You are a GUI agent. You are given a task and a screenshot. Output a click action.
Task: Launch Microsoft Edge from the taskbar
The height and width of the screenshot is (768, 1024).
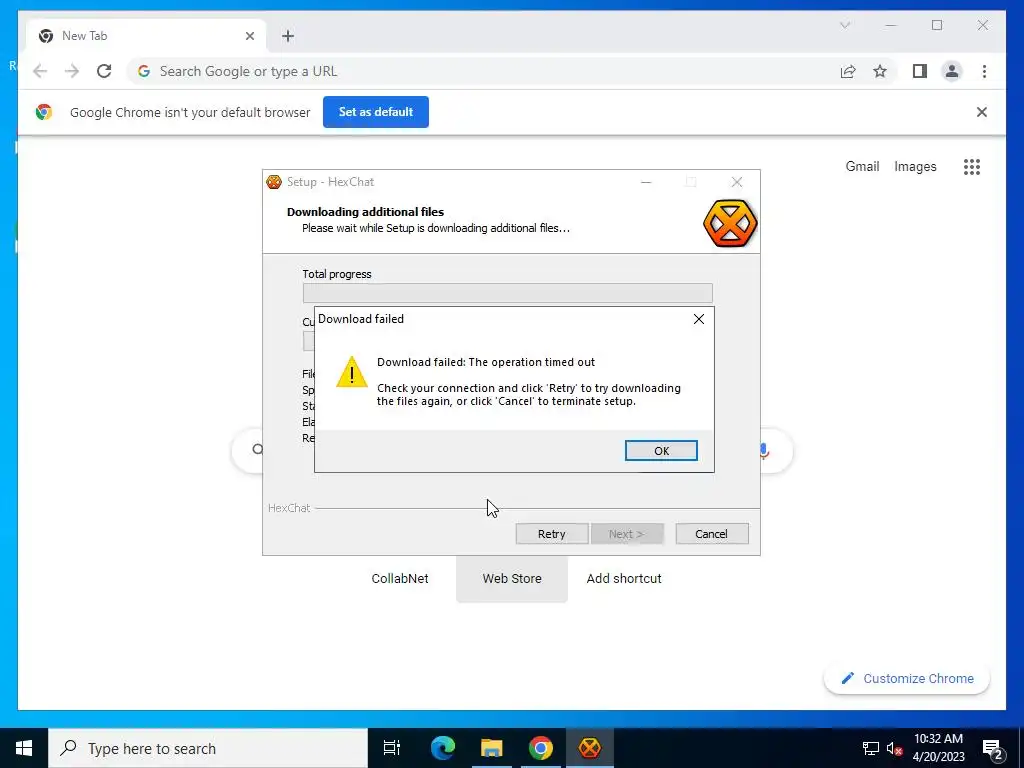443,748
